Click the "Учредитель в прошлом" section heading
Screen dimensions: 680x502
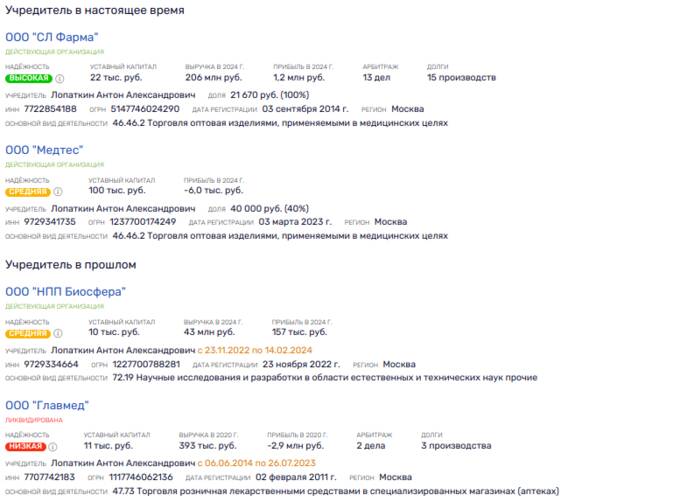click(71, 265)
